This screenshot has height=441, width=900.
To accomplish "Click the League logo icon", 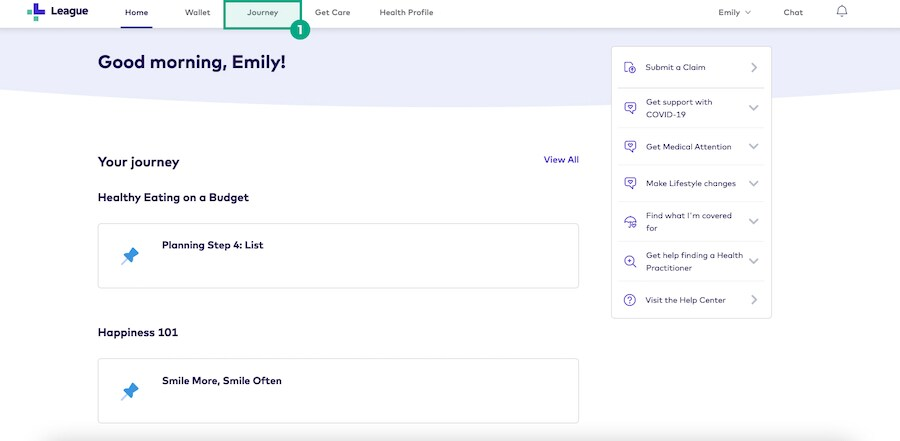I will pyautogui.click(x=36, y=12).
